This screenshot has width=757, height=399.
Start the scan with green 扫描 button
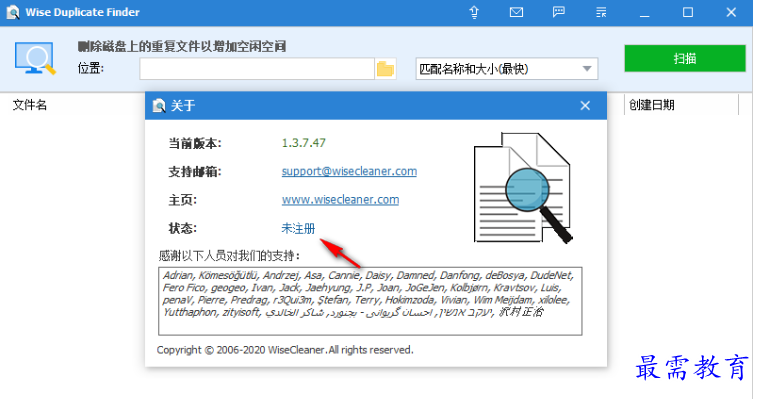click(685, 58)
